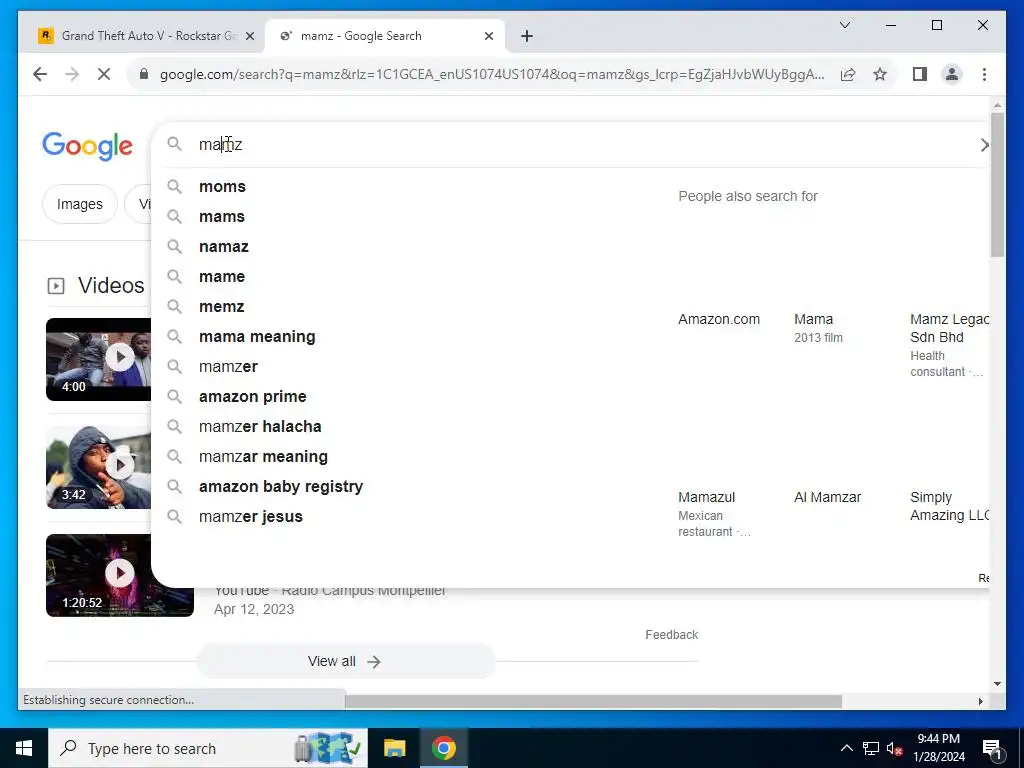Click the Feedback link

click(x=671, y=635)
